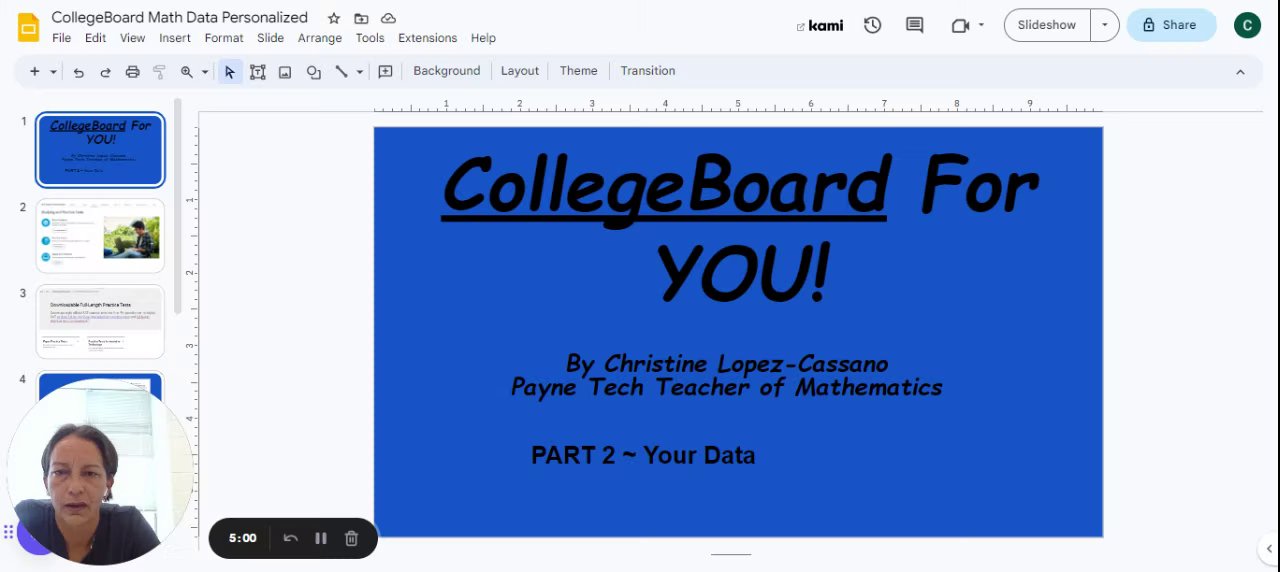Open the Edit menu
The width and height of the screenshot is (1280, 572).
95,38
